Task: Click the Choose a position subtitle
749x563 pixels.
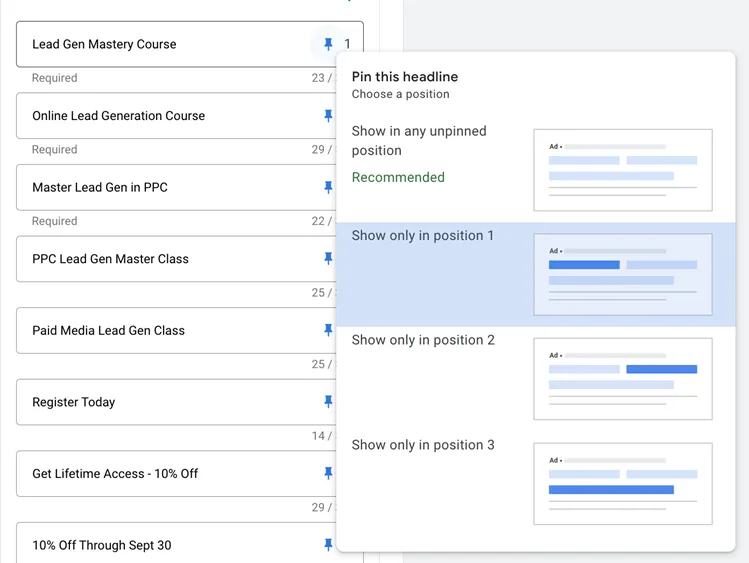Action: tap(400, 94)
